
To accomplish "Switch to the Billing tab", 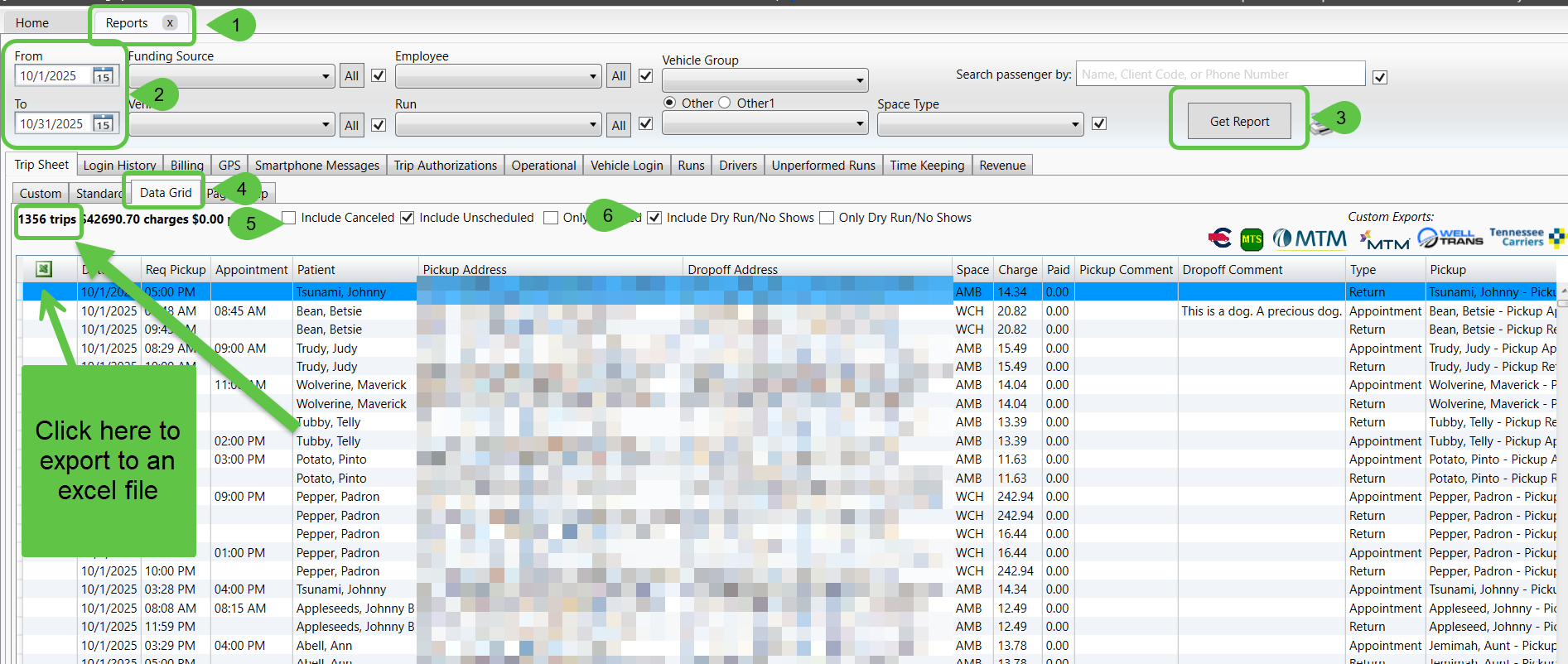I will [186, 166].
